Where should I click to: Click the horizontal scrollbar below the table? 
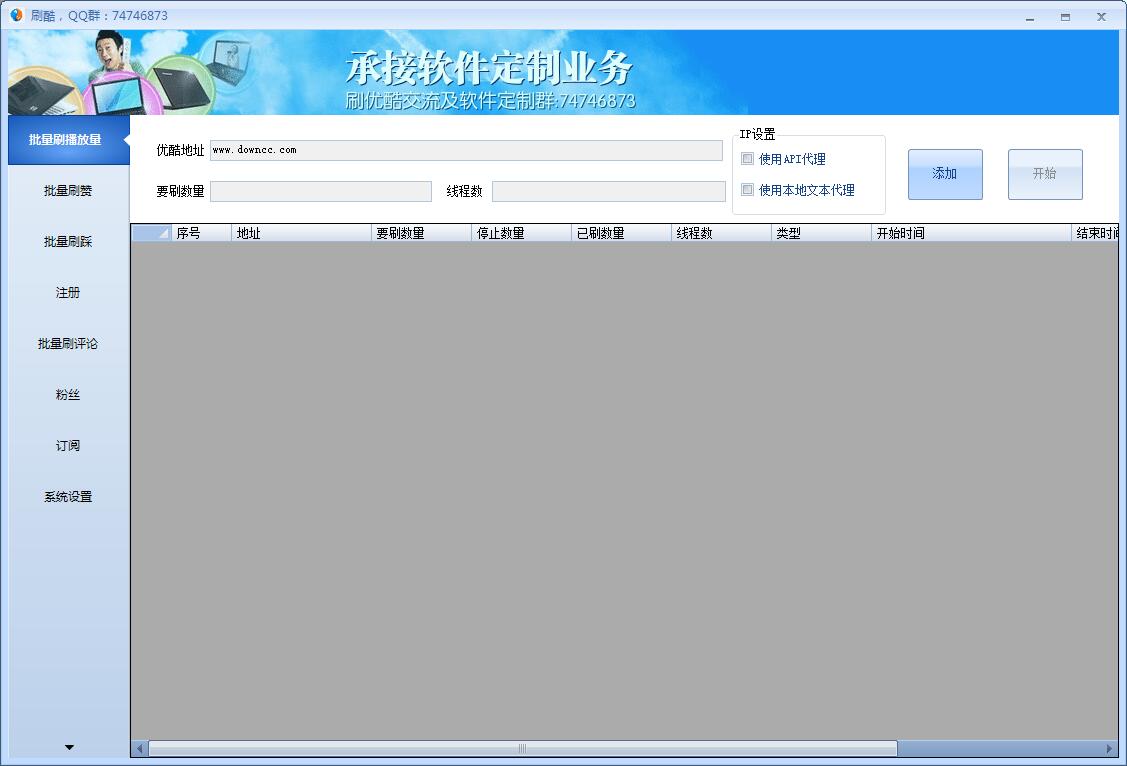tap(520, 747)
